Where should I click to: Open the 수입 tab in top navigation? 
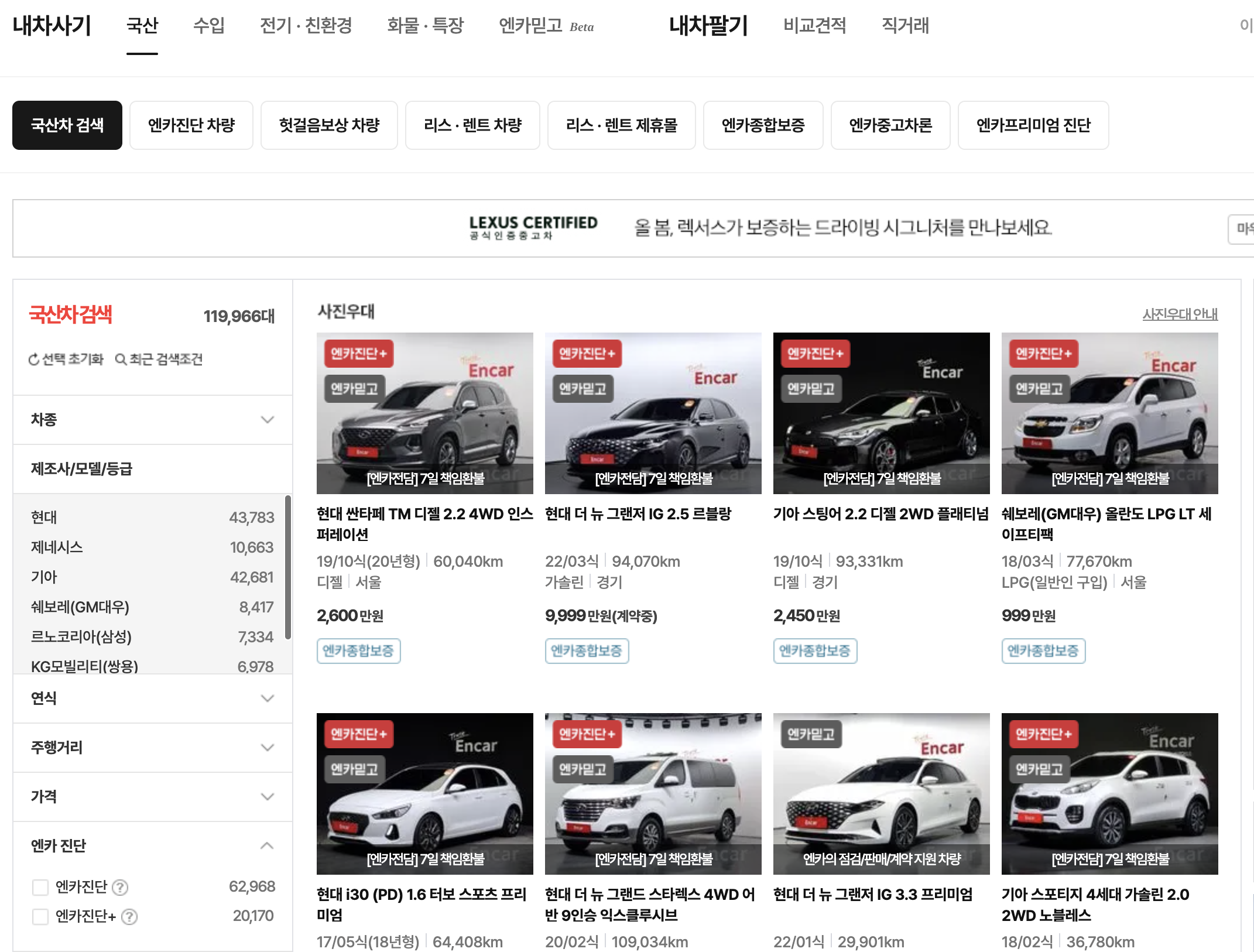click(x=209, y=26)
